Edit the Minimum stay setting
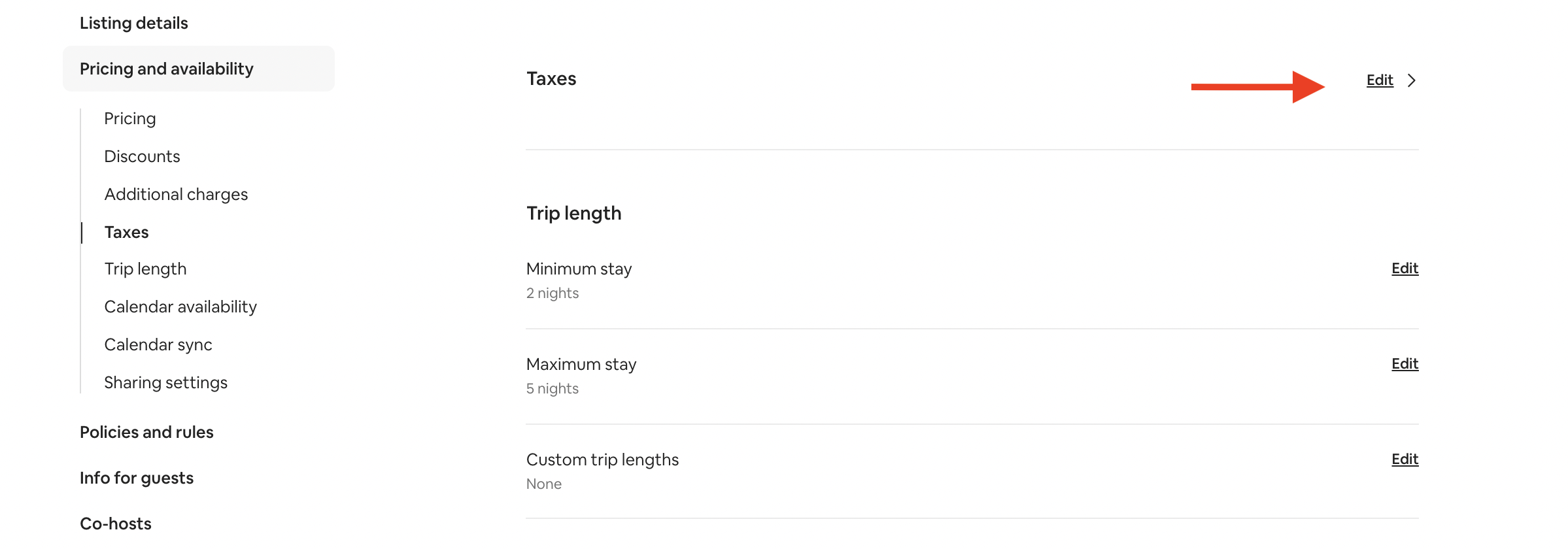1568x549 pixels. 1404,269
